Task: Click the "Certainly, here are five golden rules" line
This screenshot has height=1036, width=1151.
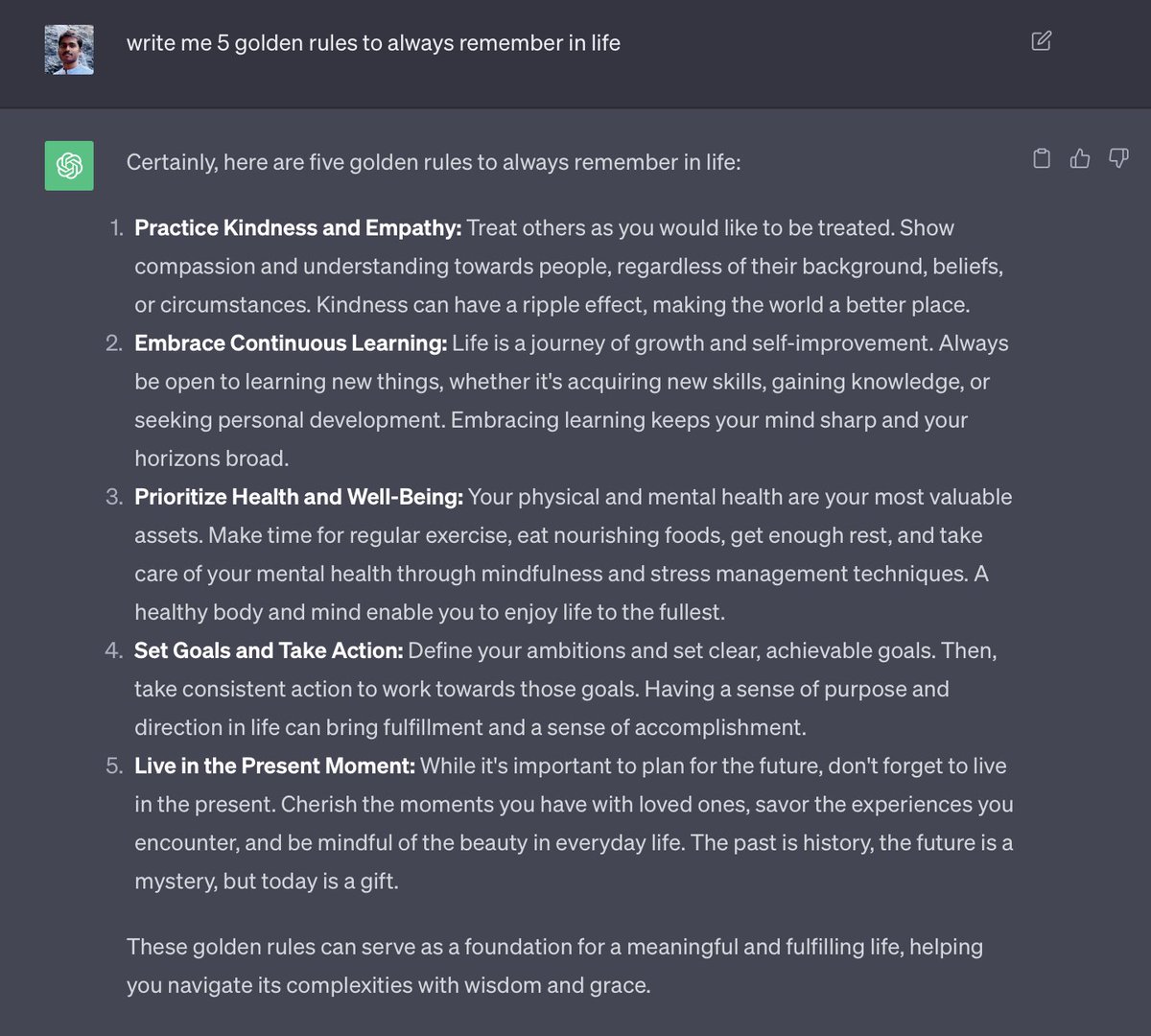Action: click(x=434, y=162)
